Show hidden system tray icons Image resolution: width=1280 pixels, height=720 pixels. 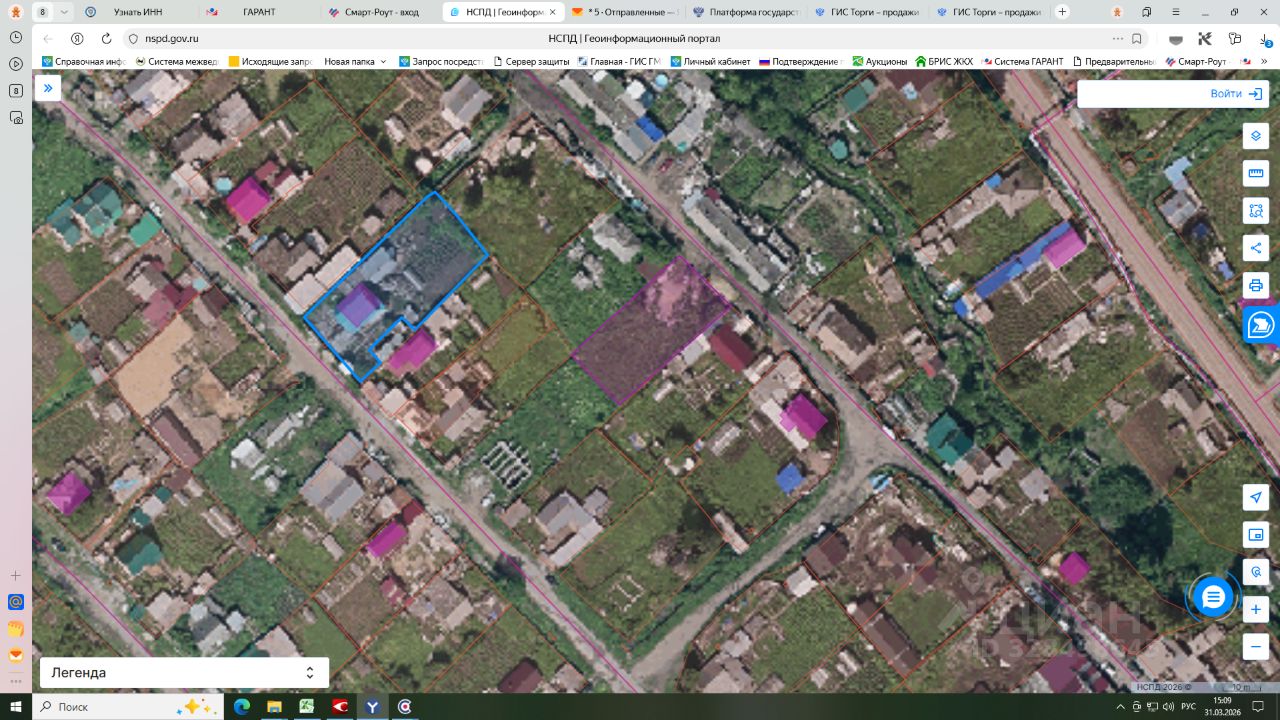[1120, 707]
